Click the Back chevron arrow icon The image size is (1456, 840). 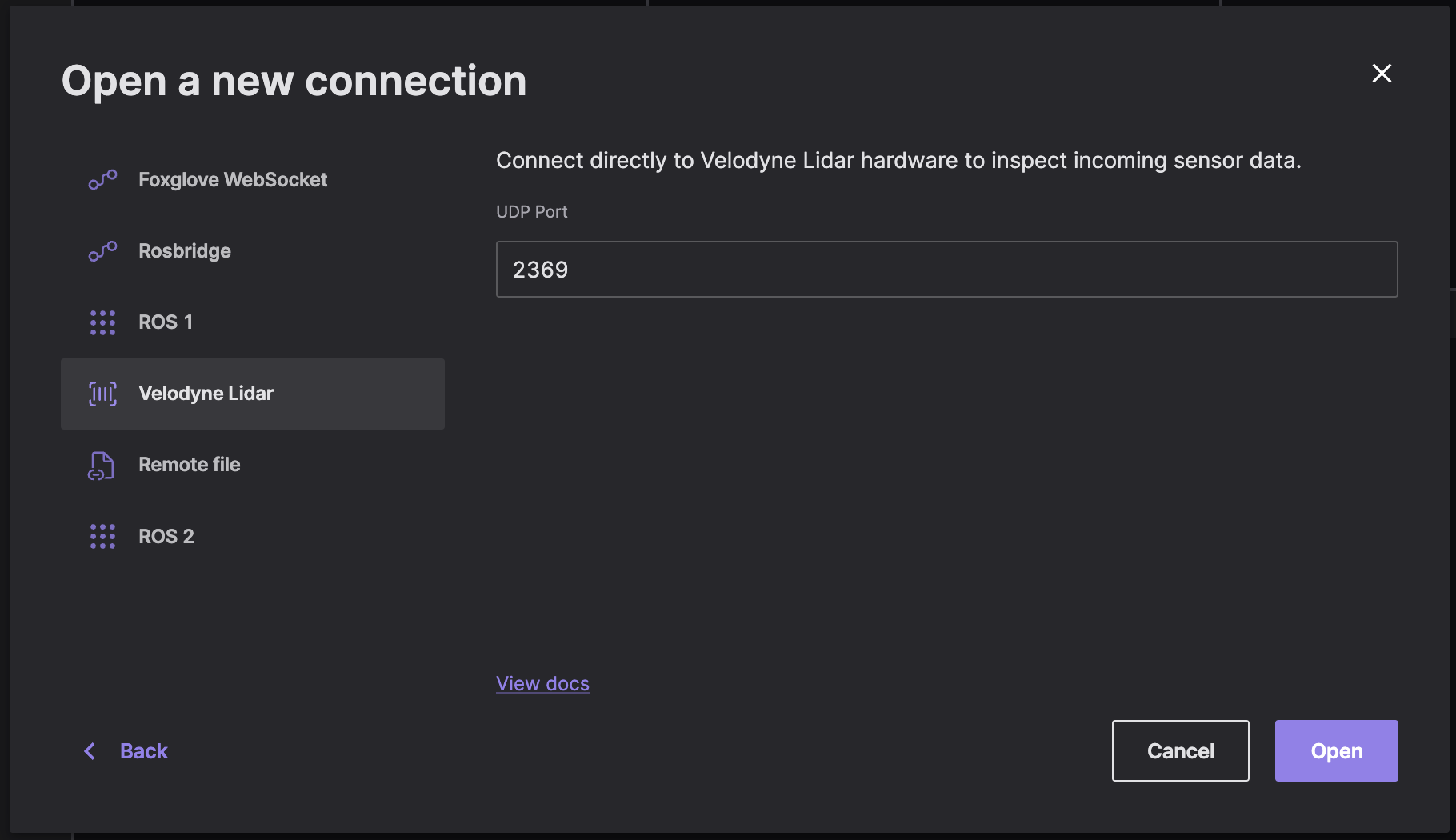(90, 751)
